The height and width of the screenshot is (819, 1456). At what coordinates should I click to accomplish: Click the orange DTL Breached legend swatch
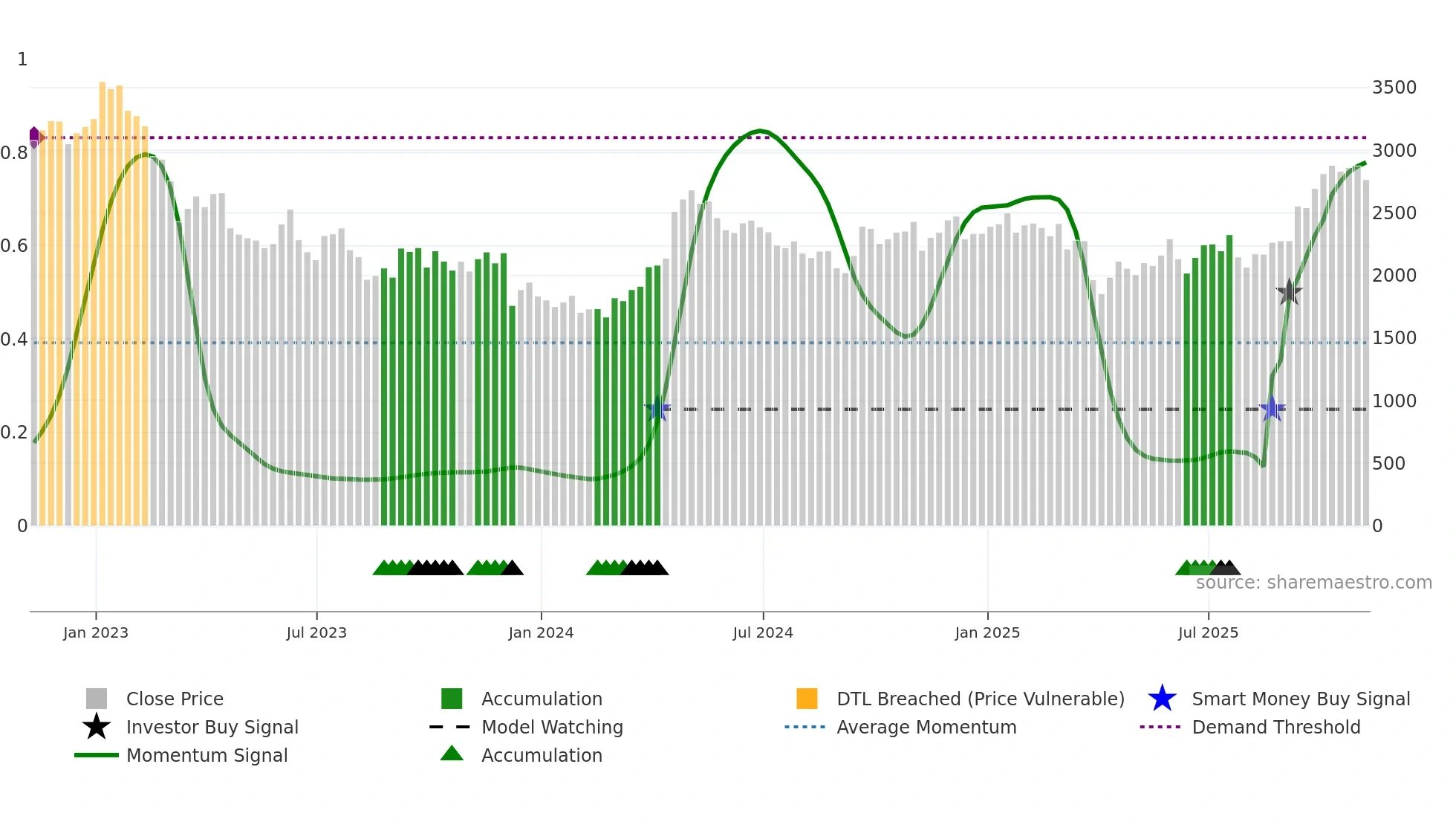click(x=807, y=699)
